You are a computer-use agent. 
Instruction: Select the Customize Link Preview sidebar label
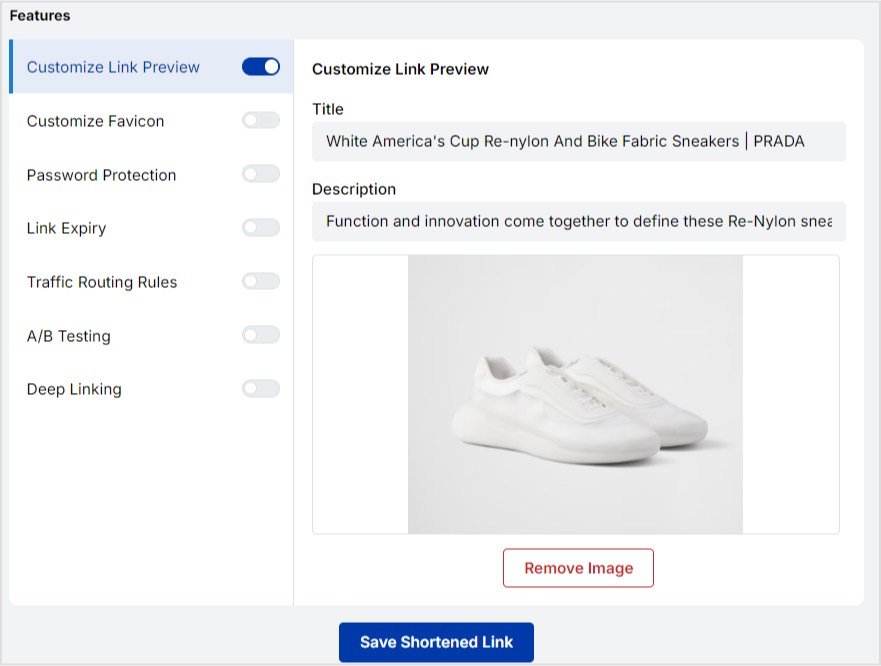(x=113, y=67)
